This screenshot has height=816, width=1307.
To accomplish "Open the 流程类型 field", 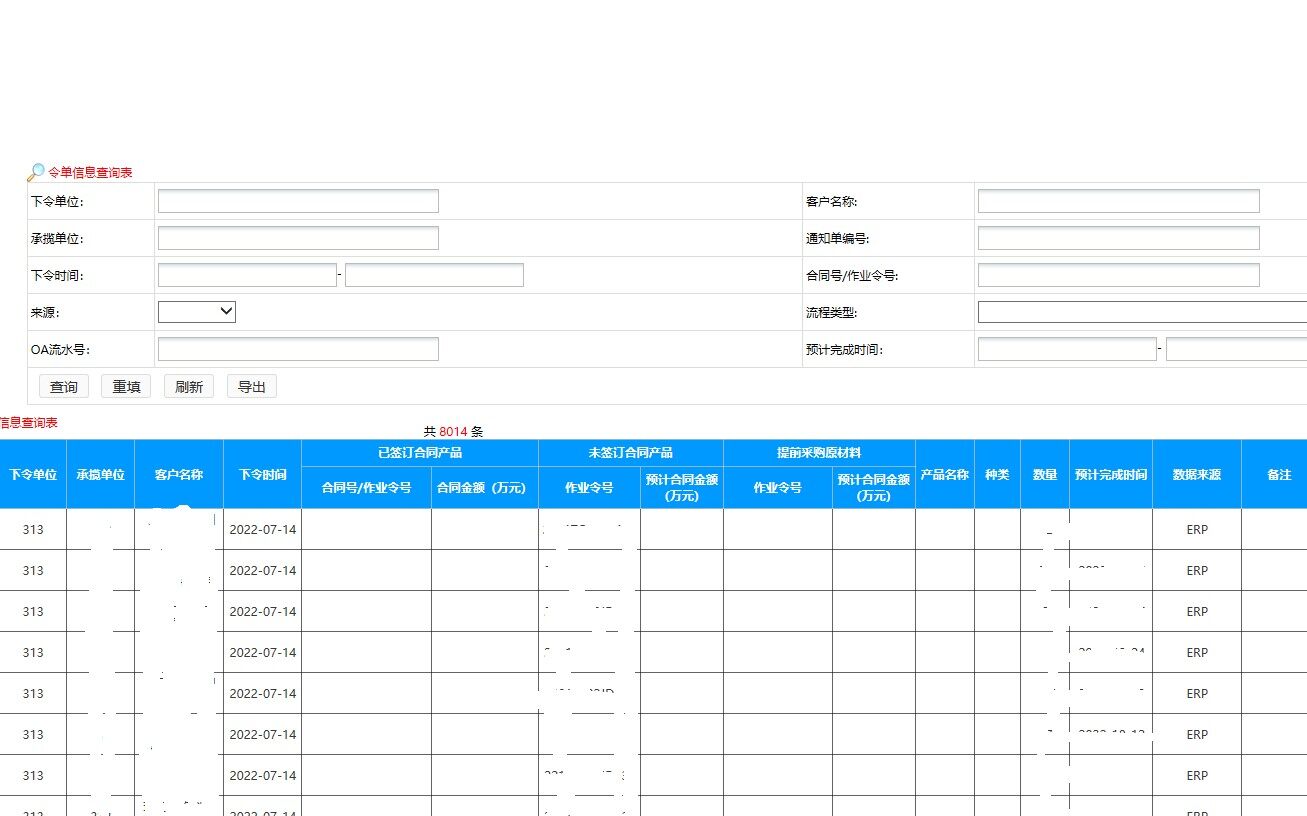I will pos(1142,312).
